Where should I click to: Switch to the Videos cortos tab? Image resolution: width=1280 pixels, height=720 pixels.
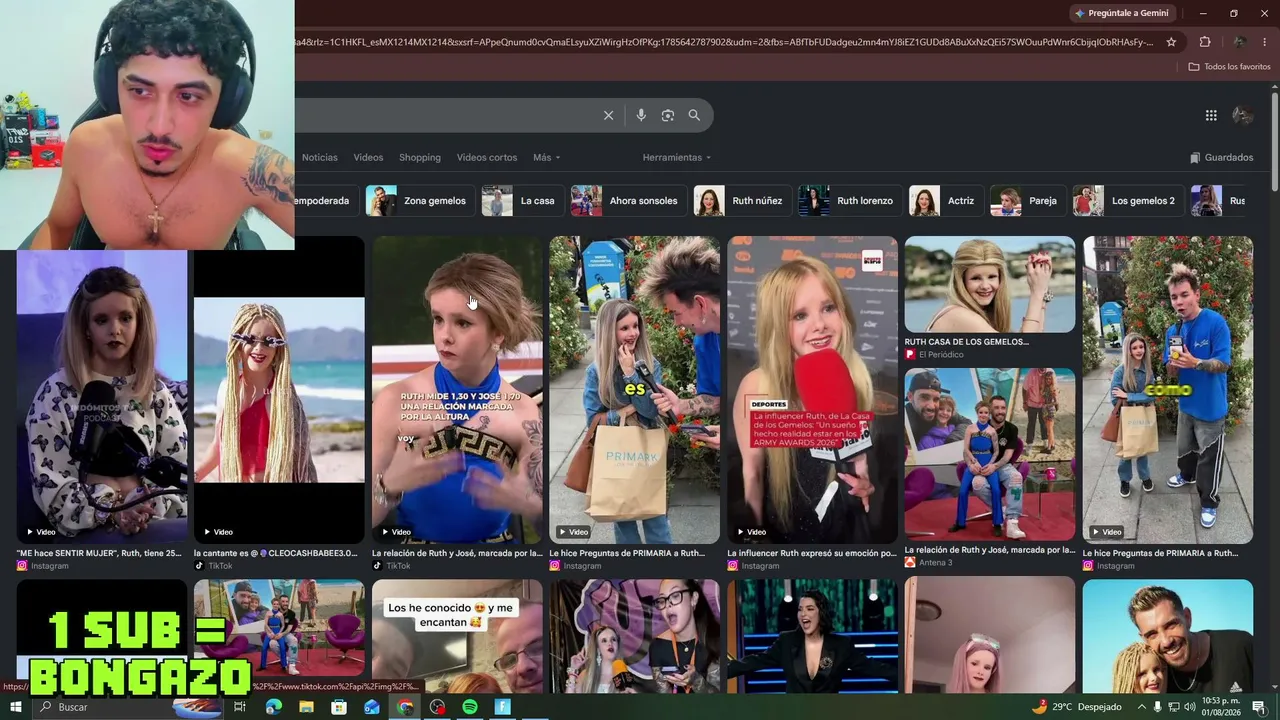click(x=487, y=157)
